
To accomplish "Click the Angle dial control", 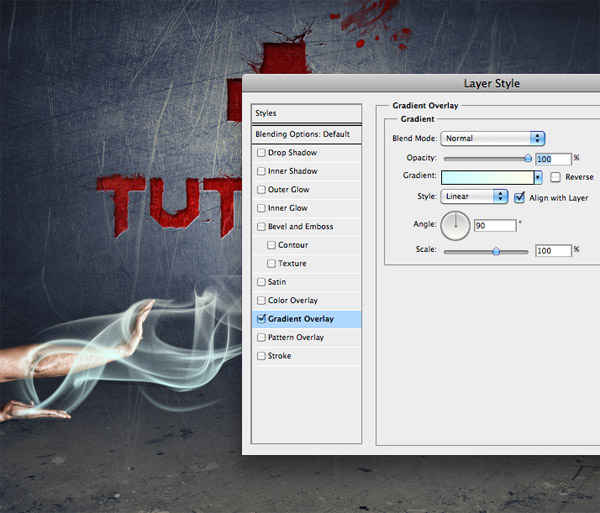I will (x=455, y=226).
